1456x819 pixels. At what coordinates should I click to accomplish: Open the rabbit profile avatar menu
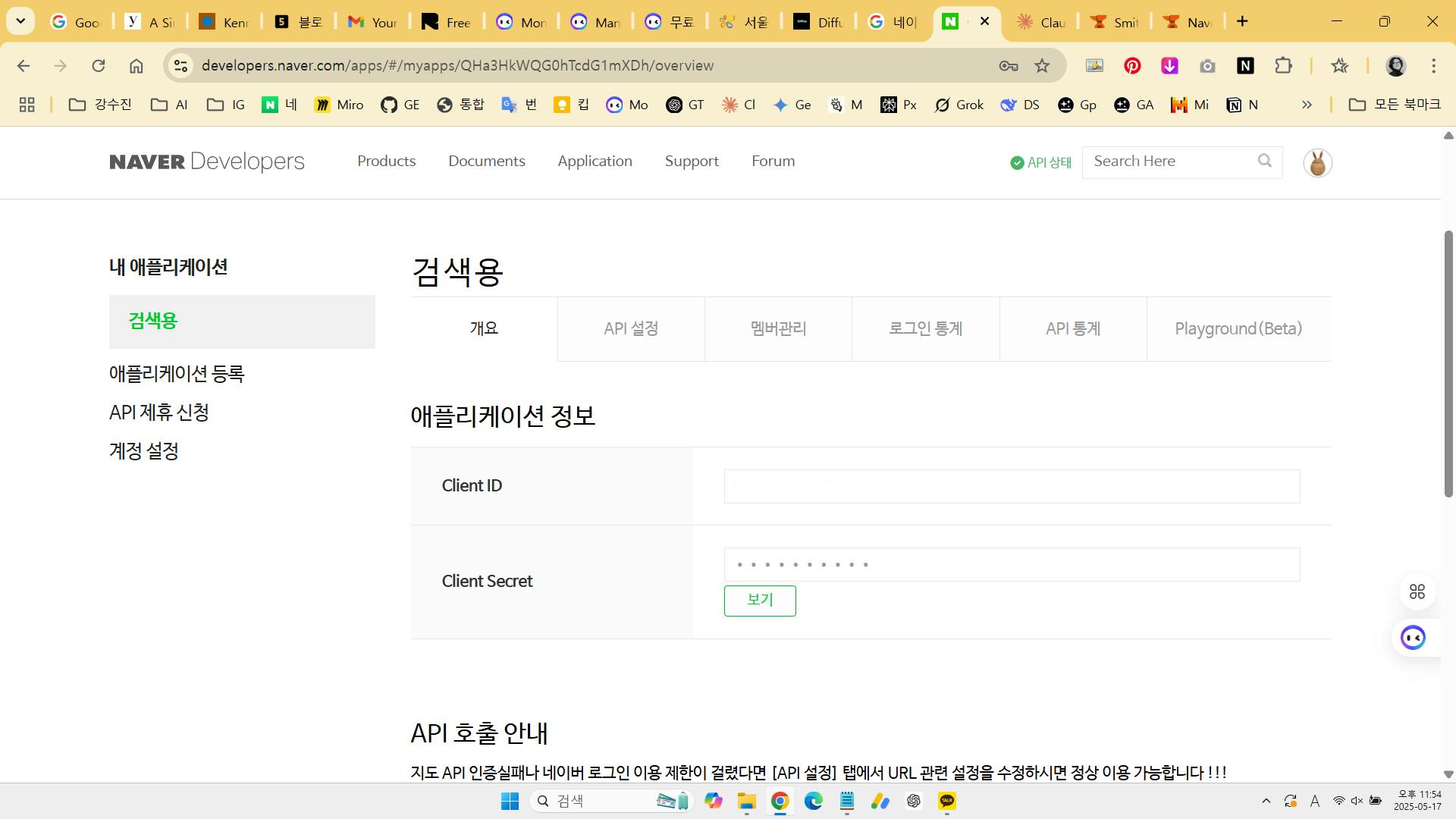[x=1317, y=163]
